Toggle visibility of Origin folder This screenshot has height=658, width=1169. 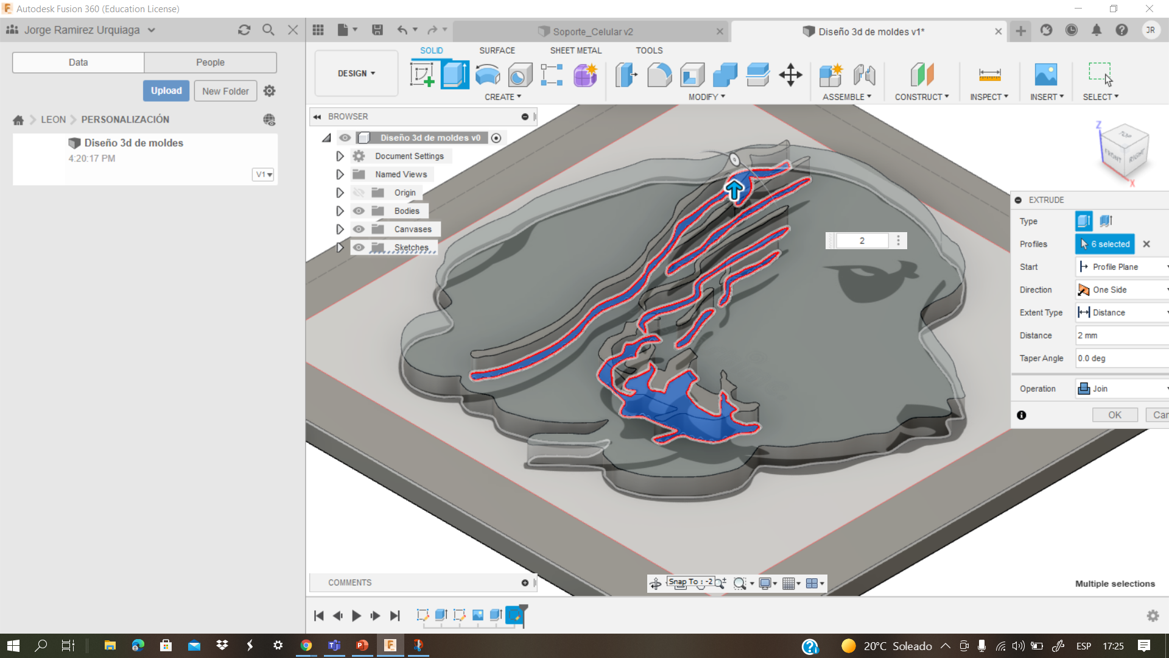(359, 192)
